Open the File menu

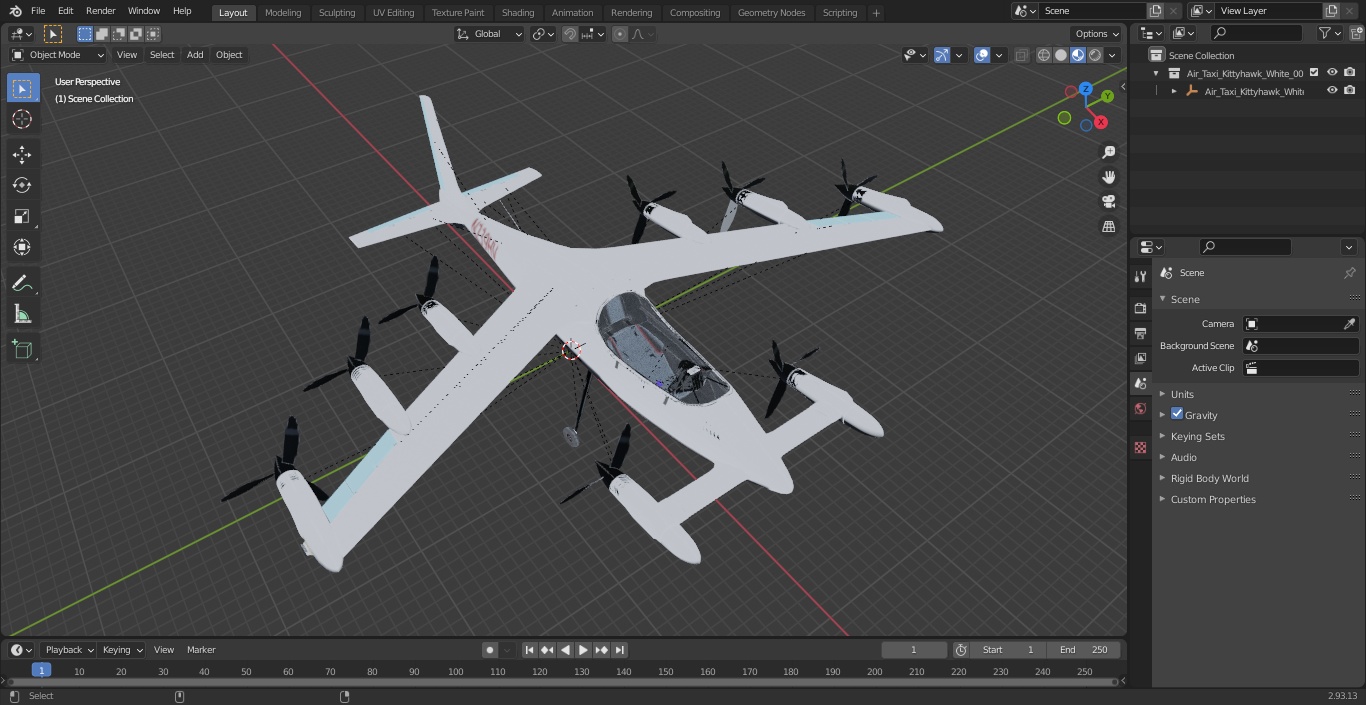tap(38, 11)
